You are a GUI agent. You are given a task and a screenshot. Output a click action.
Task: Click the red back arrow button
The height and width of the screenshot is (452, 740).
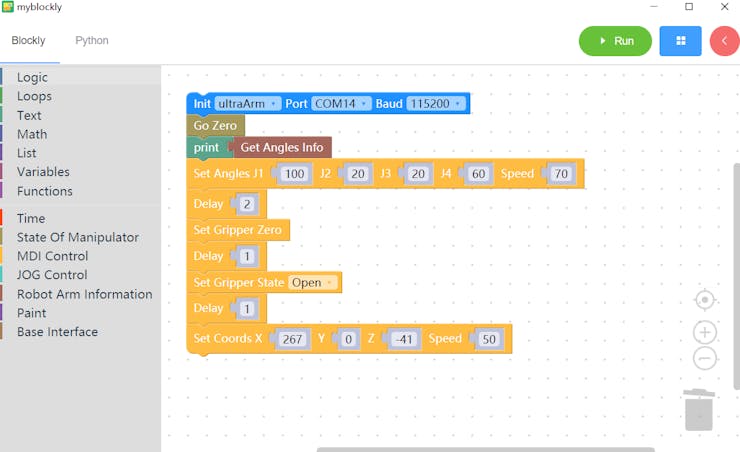(724, 41)
